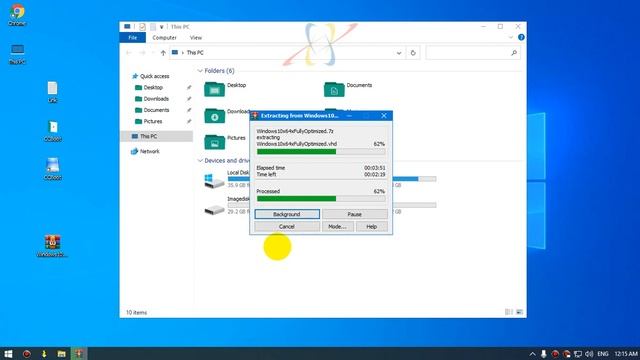This screenshot has width=640, height=360.
Task: Open the Pictures folder icon in Folders
Action: pyautogui.click(x=214, y=142)
